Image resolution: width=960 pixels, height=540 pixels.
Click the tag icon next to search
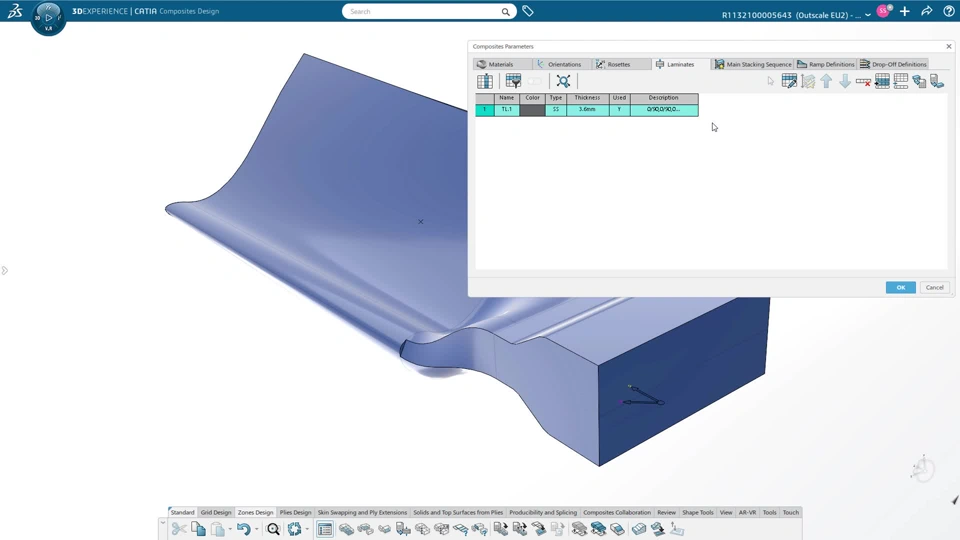tap(528, 11)
